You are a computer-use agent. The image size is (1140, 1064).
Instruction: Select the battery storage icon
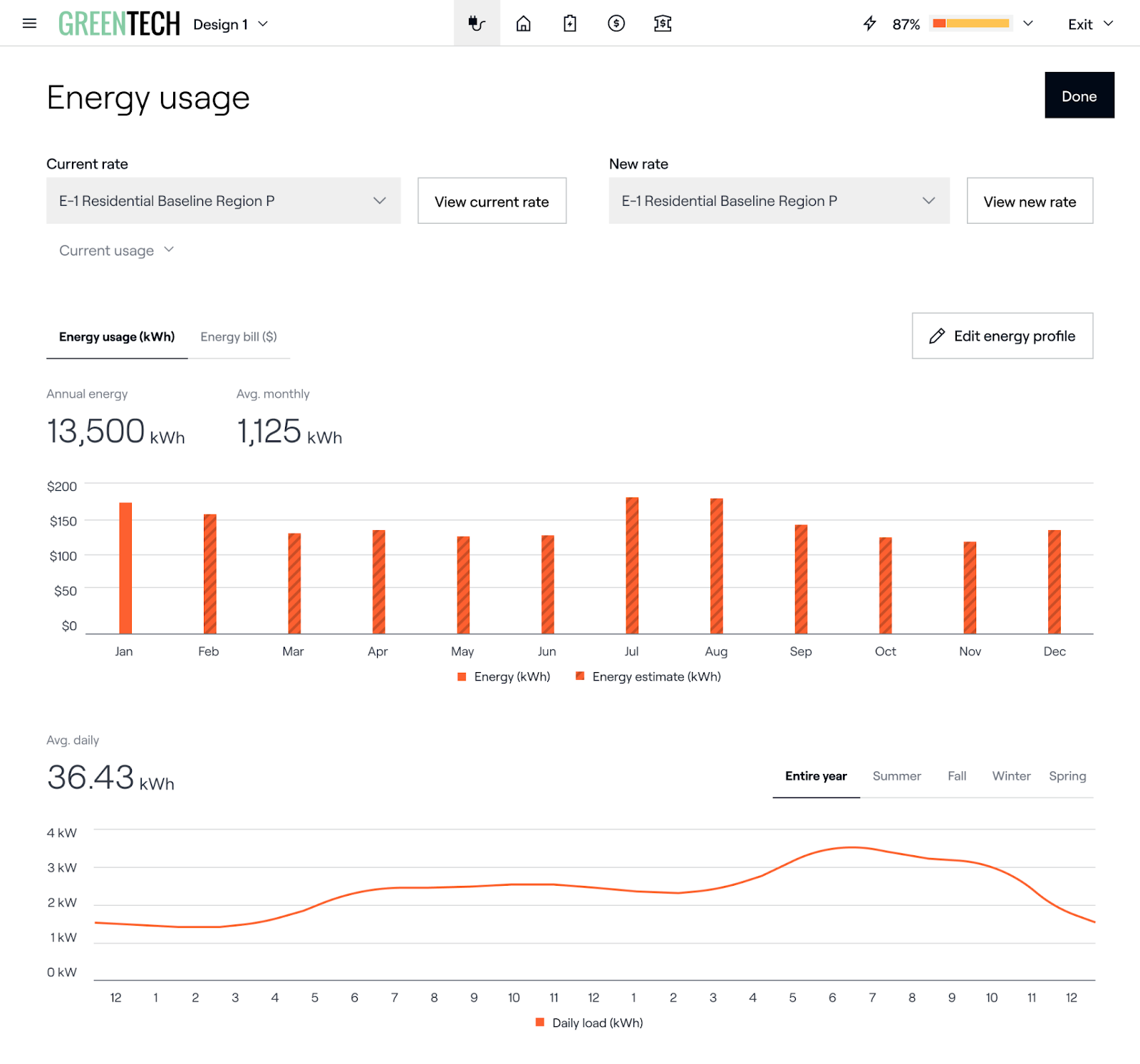point(569,24)
